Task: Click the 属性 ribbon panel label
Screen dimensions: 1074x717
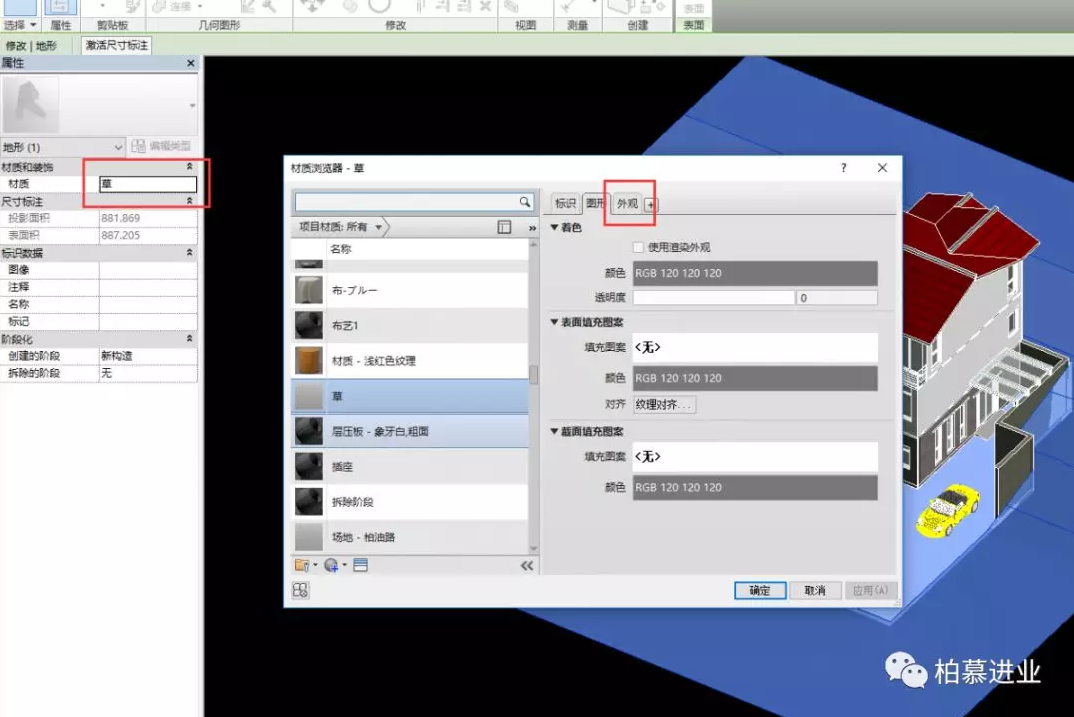Action: [61, 25]
